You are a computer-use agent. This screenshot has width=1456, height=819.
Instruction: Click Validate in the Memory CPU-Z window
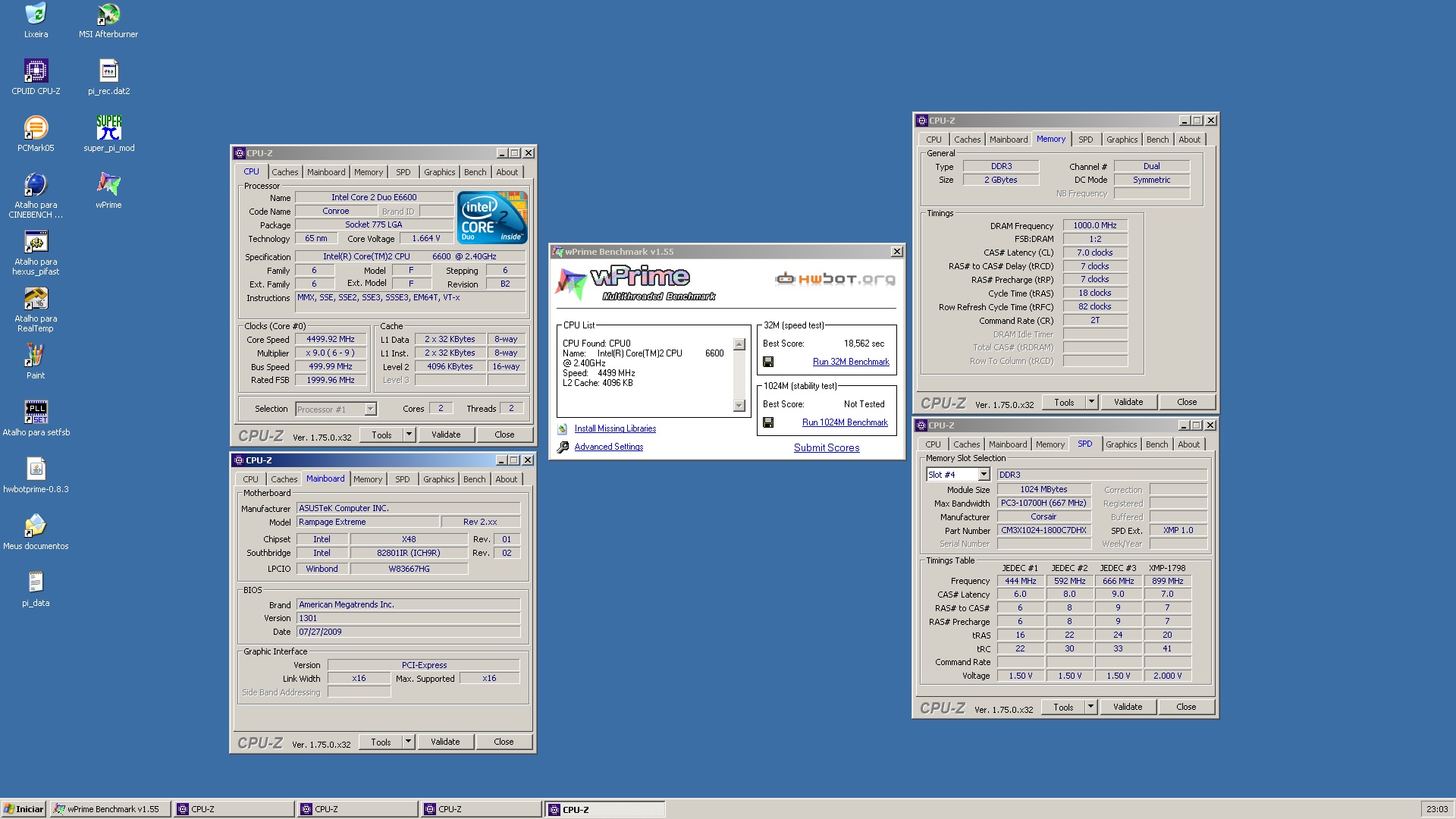coord(1128,402)
